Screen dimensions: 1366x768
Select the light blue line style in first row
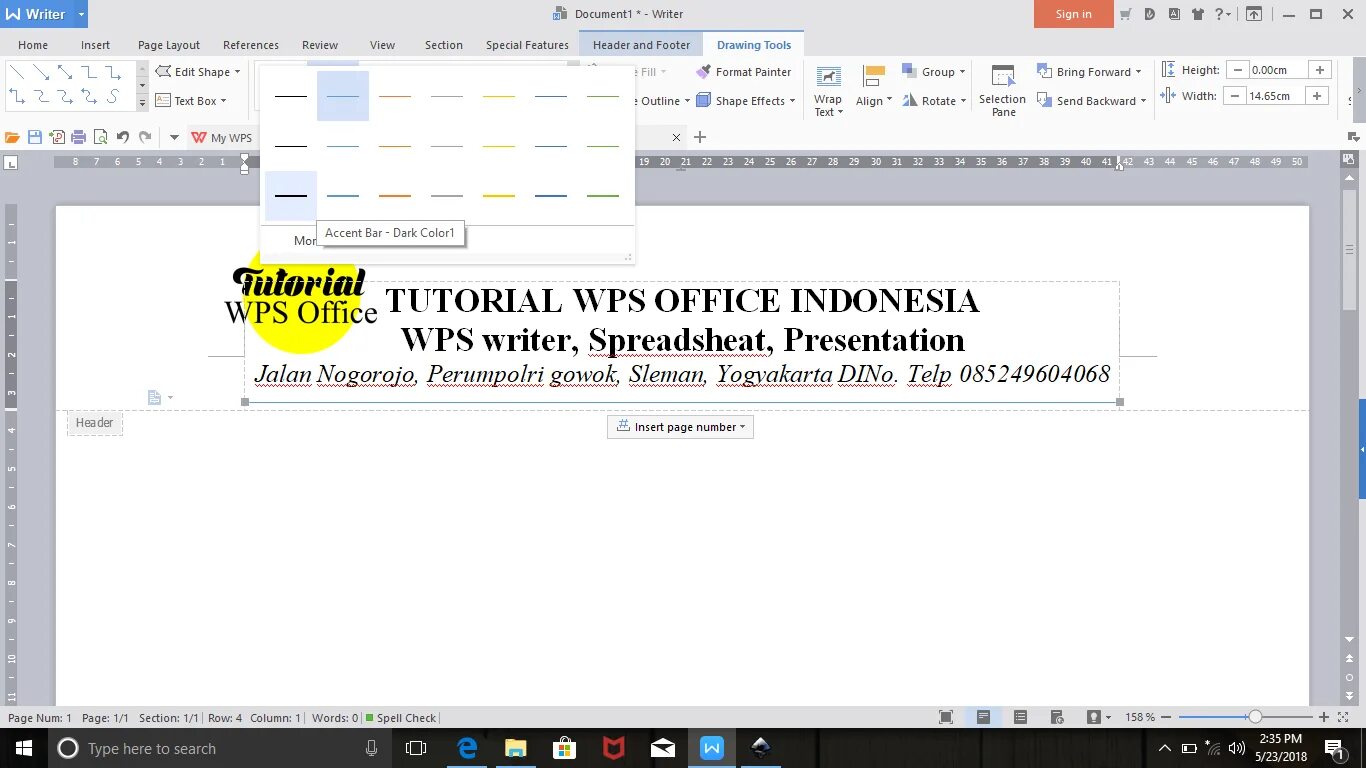tap(343, 96)
